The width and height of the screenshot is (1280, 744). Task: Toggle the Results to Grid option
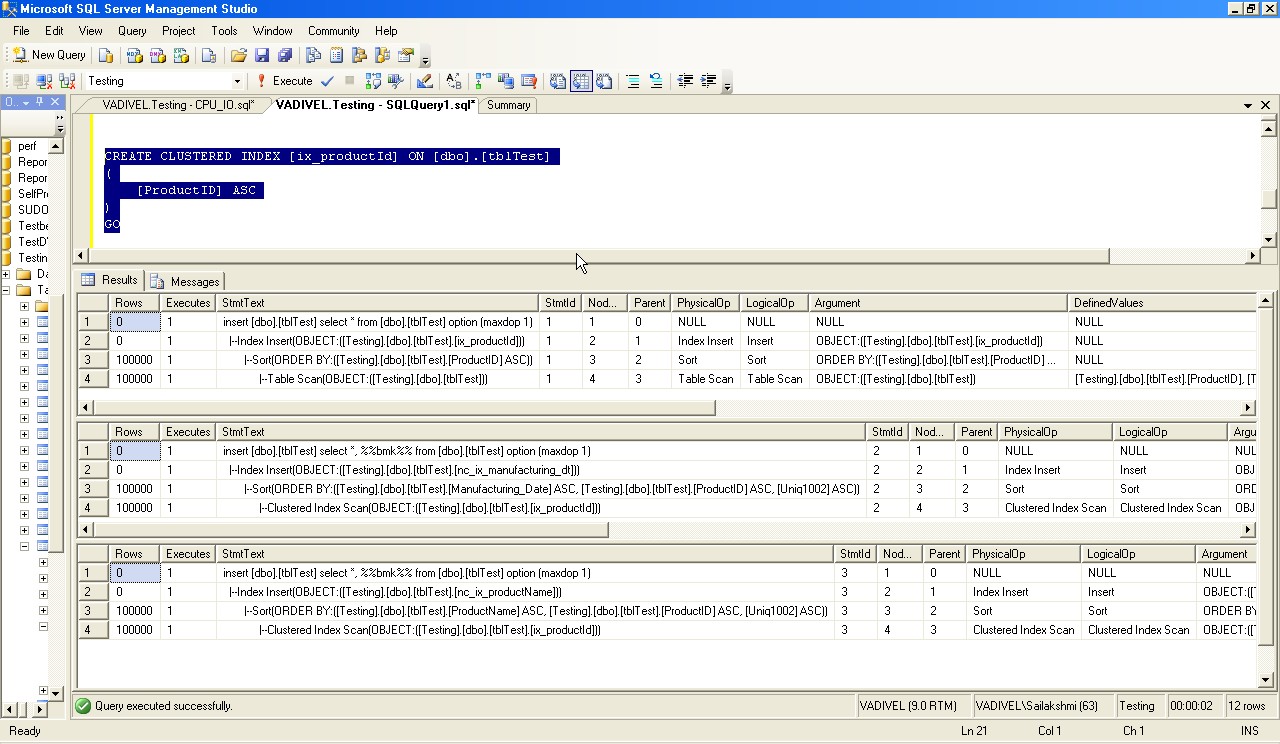pos(581,81)
